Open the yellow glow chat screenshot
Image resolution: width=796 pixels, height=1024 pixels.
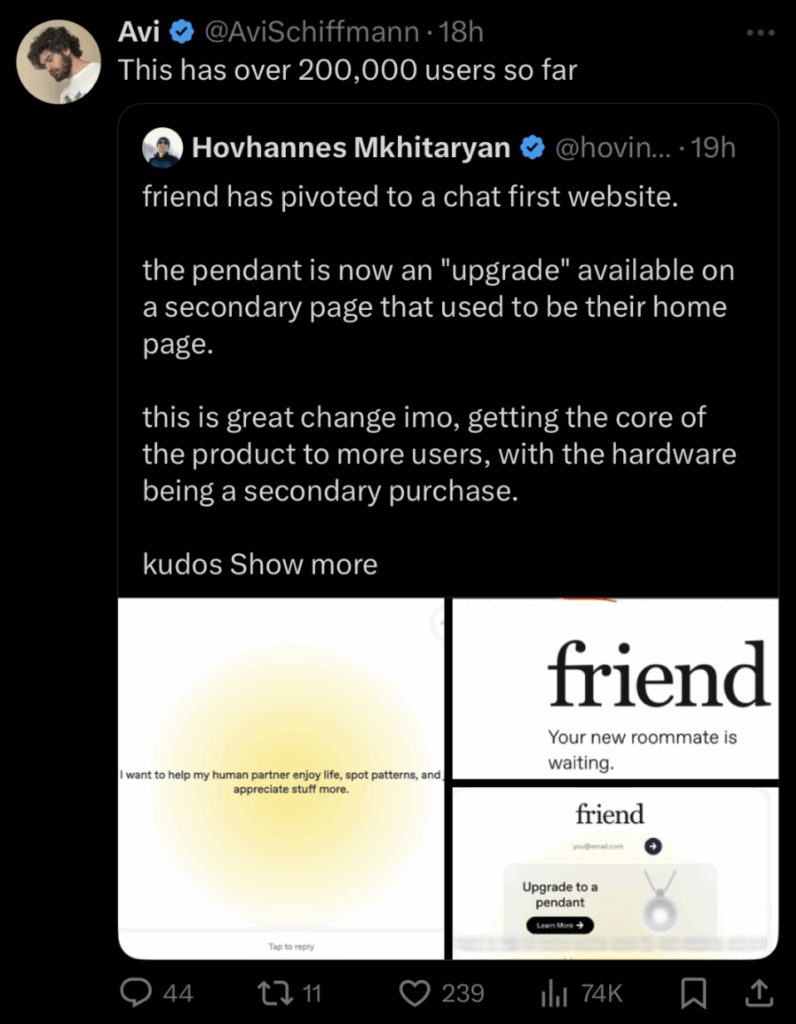click(x=281, y=778)
